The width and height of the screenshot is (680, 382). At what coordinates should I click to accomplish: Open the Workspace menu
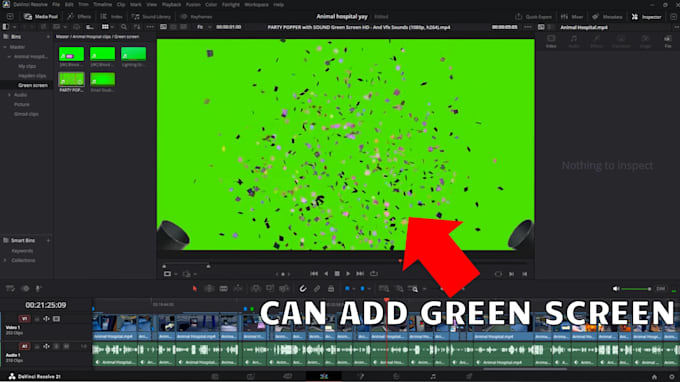(x=256, y=4)
